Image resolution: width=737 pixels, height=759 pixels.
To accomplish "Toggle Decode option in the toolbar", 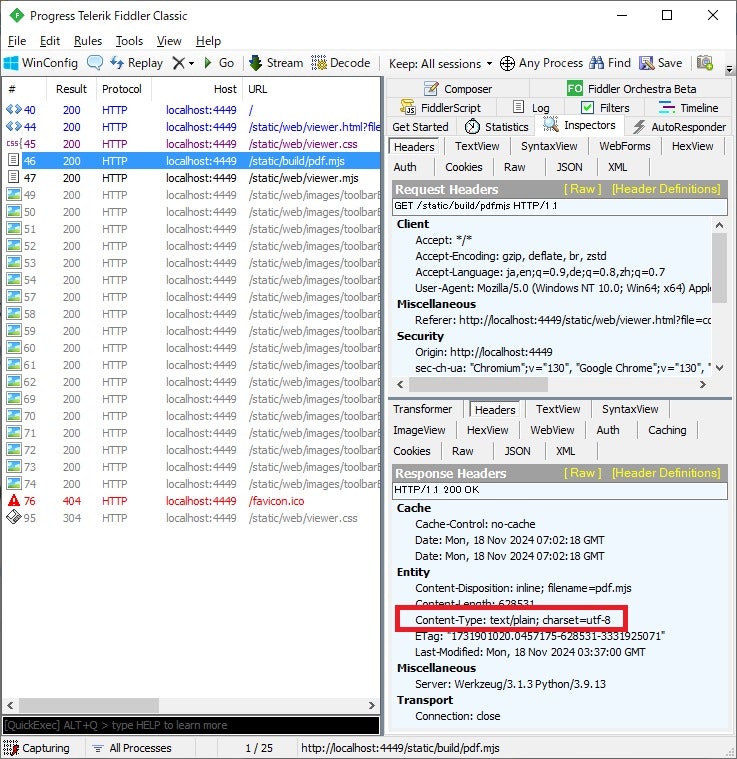I will point(341,63).
